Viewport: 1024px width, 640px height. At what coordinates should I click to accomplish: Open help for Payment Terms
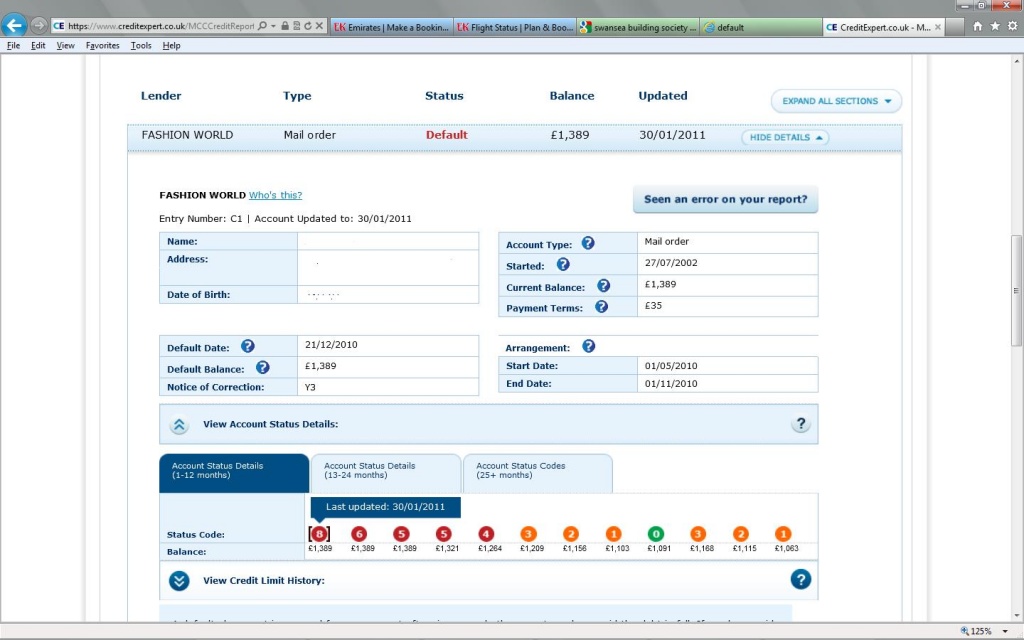pyautogui.click(x=601, y=307)
